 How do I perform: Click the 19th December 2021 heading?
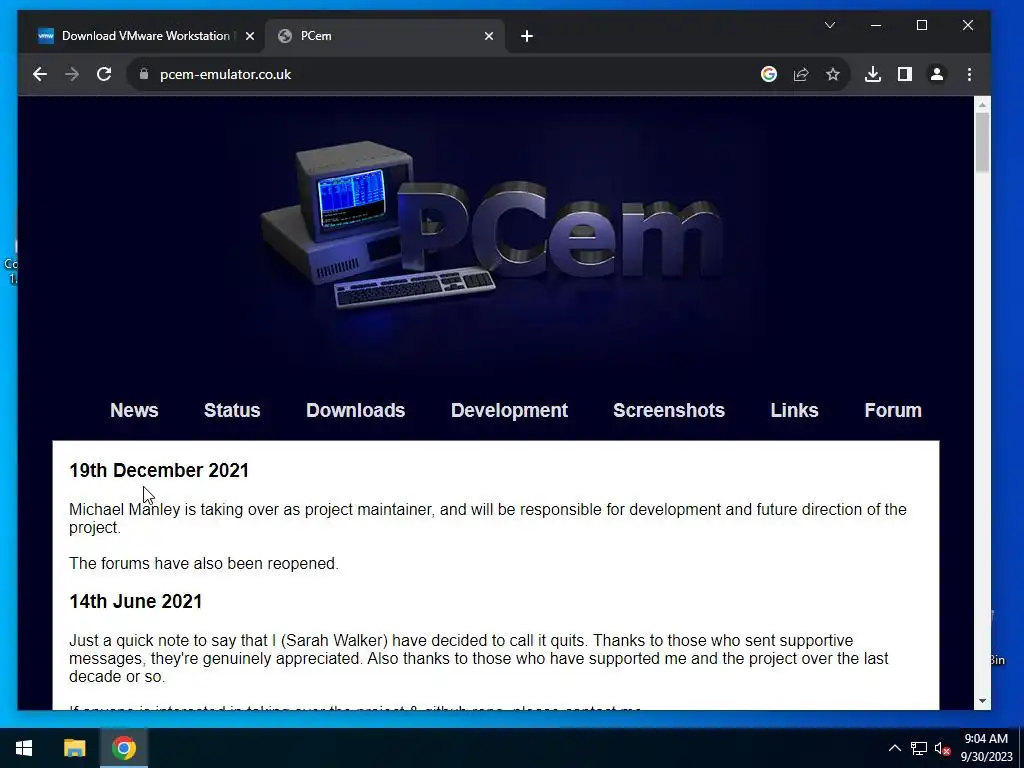tap(159, 470)
